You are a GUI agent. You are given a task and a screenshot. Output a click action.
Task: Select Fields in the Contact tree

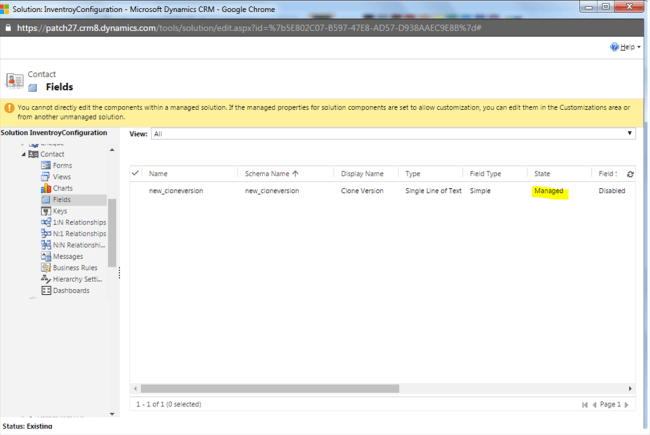(62, 199)
